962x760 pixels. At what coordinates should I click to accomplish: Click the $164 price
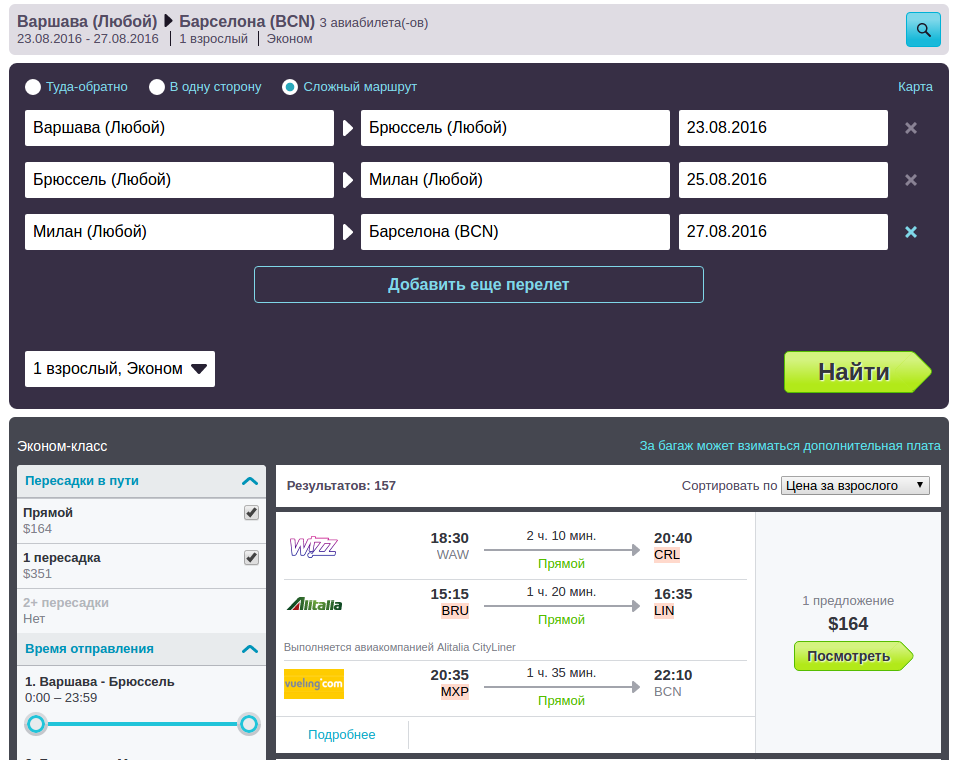[848, 624]
